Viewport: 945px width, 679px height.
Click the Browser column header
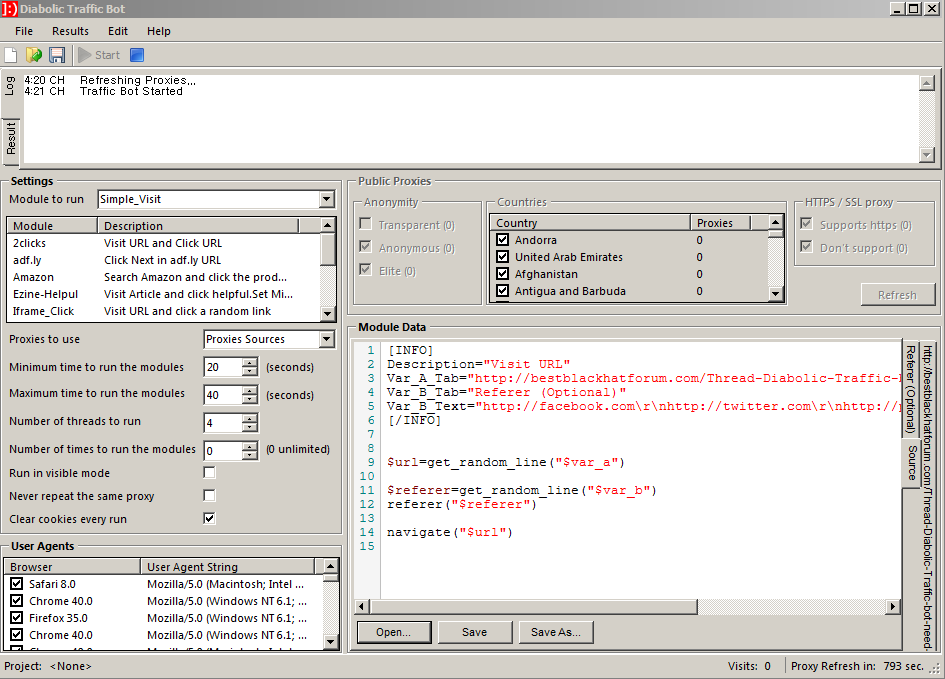[x=72, y=567]
